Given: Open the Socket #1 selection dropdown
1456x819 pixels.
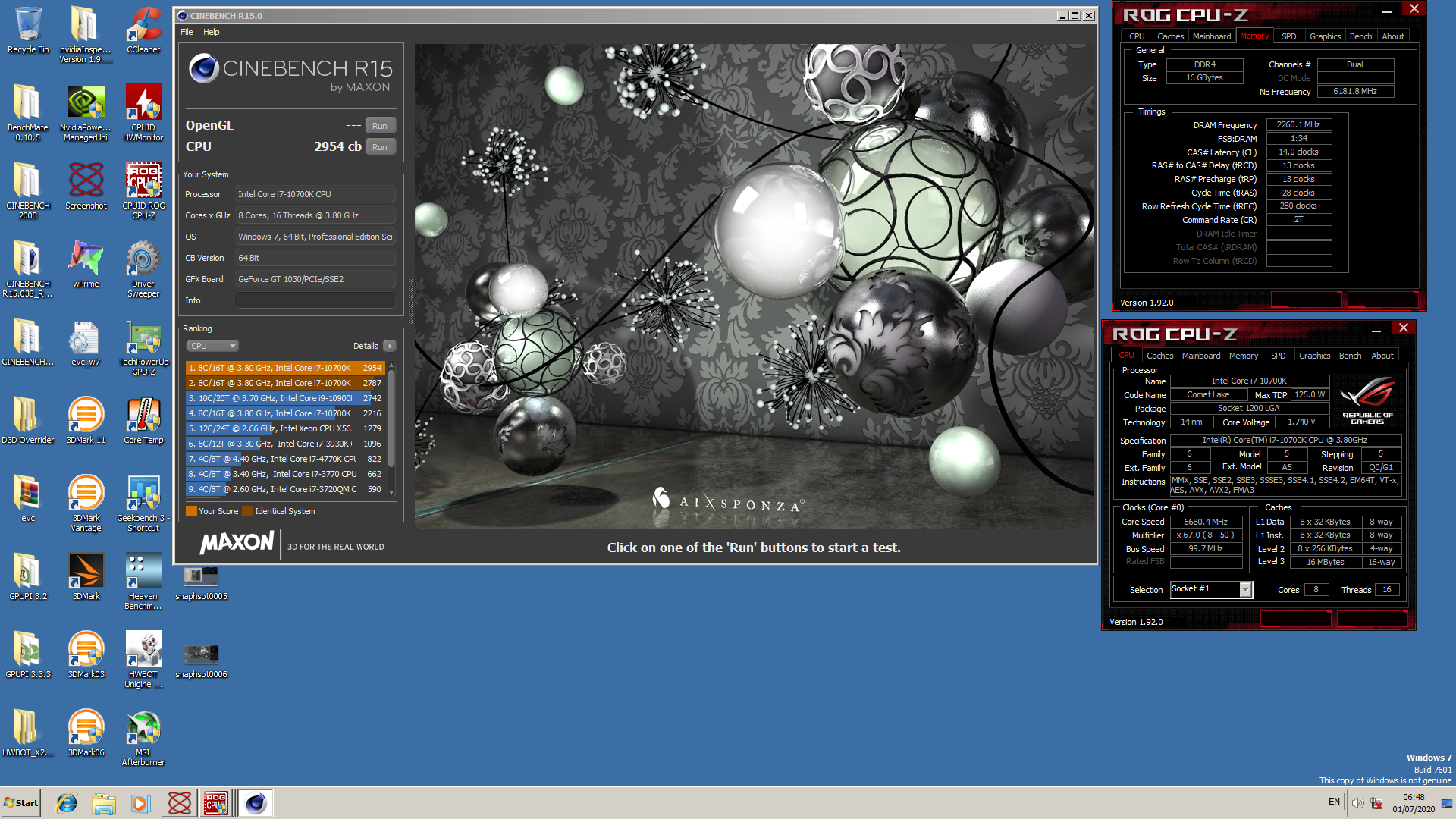Looking at the screenshot, I should tap(1211, 589).
